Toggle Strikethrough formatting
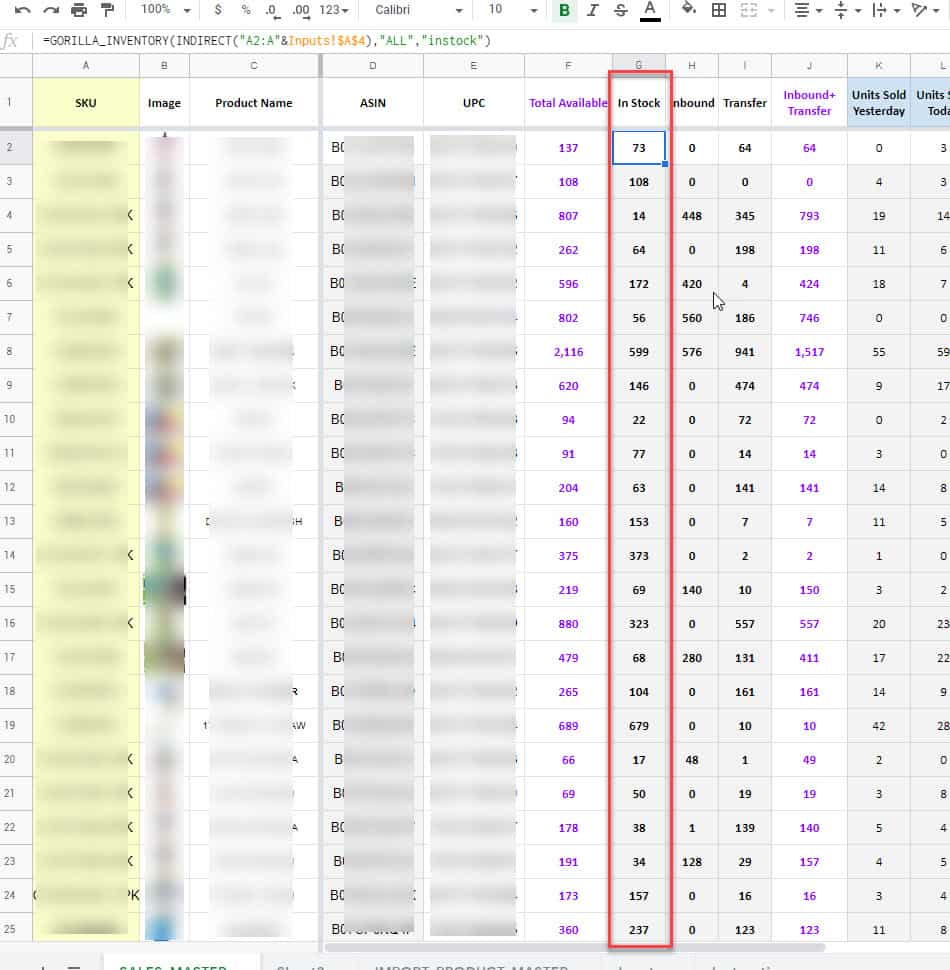The image size is (950, 970). click(621, 10)
